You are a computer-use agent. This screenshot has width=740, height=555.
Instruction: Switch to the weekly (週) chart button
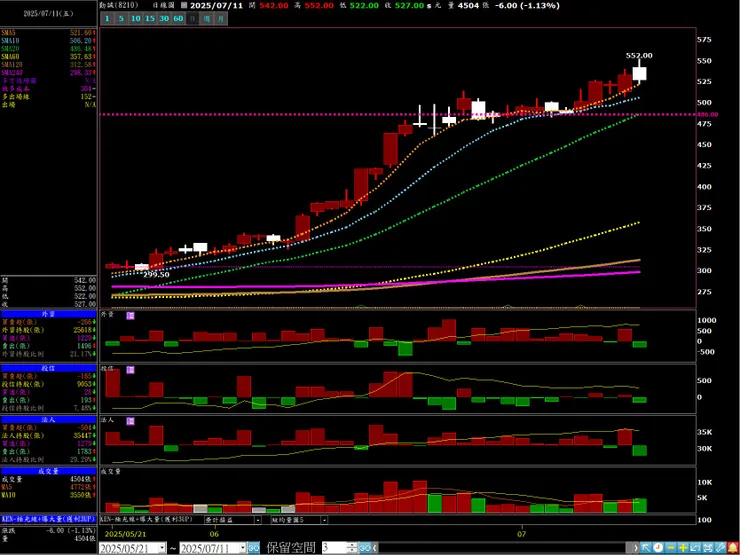coord(207,18)
